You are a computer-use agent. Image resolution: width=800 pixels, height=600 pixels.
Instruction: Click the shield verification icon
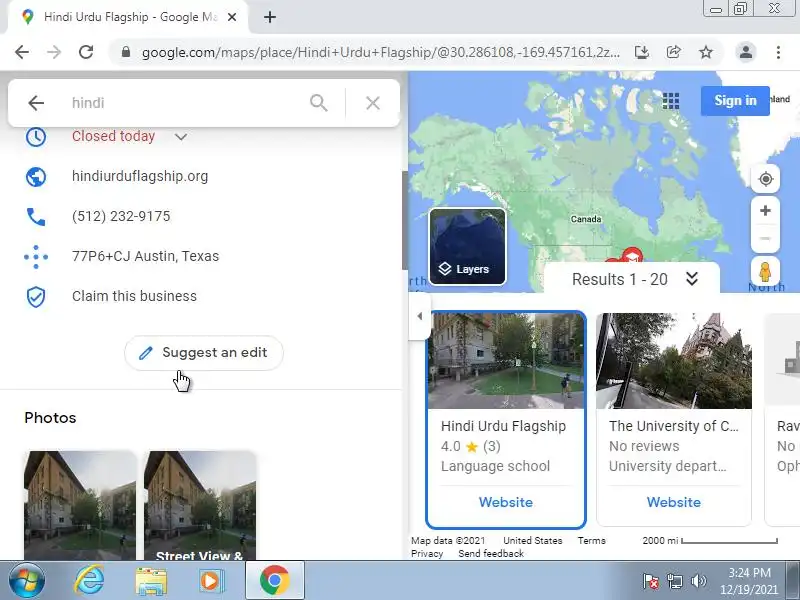coord(36,296)
